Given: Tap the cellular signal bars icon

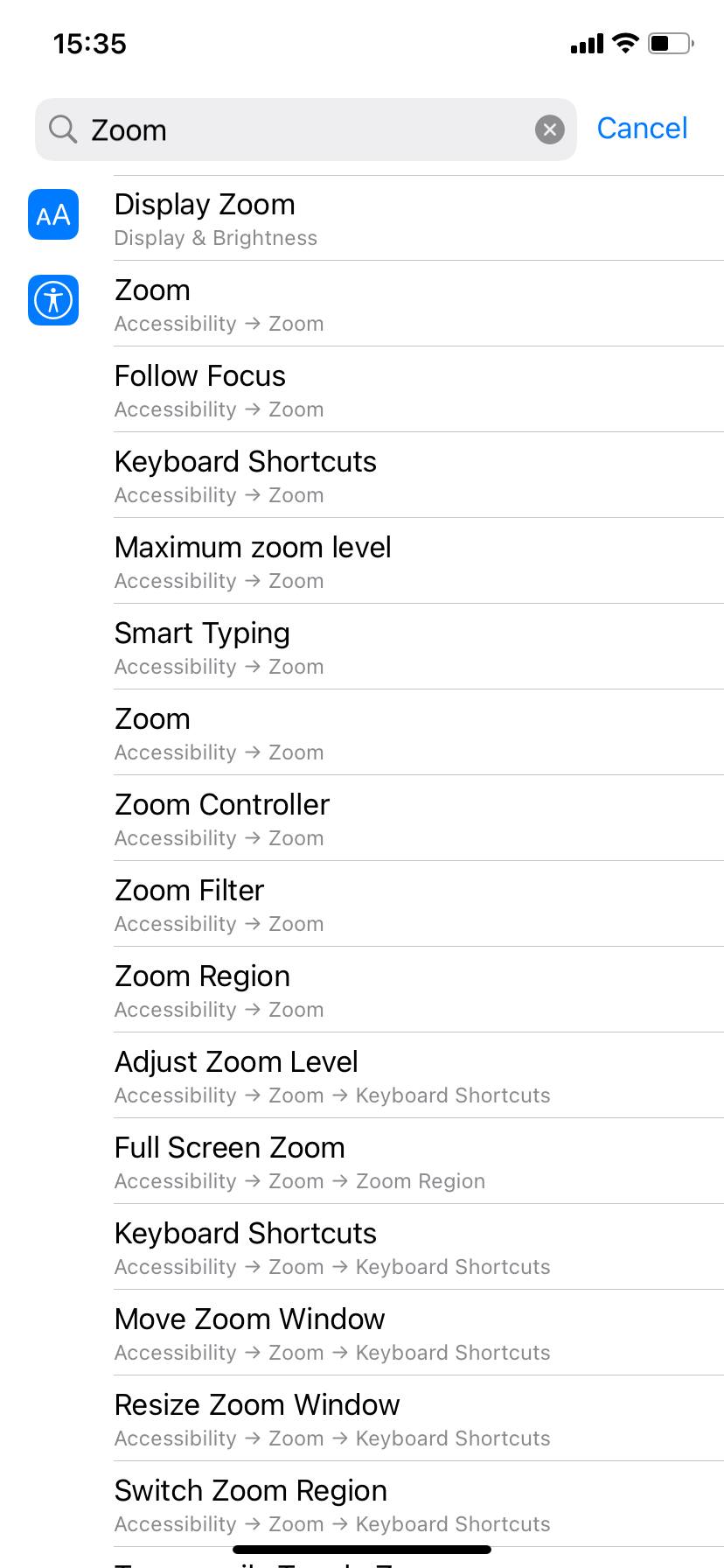Looking at the screenshot, I should coord(587,44).
